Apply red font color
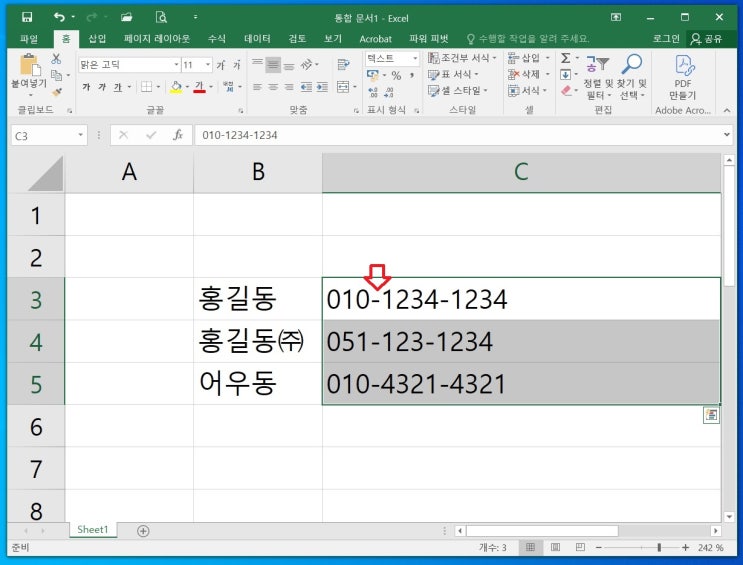The width and height of the screenshot is (743, 565). pos(199,87)
